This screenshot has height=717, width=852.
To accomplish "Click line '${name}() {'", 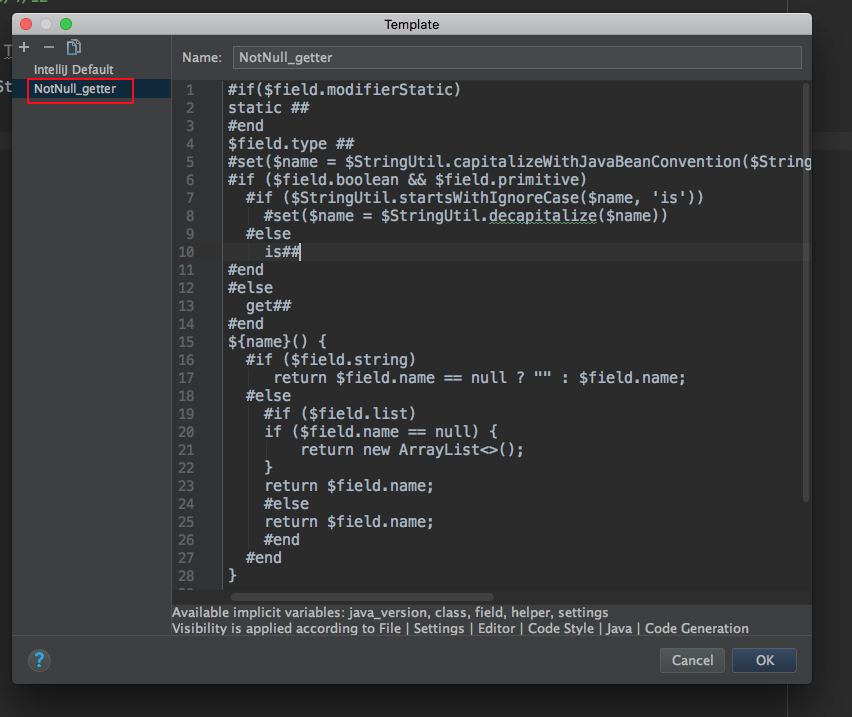I will (277, 342).
